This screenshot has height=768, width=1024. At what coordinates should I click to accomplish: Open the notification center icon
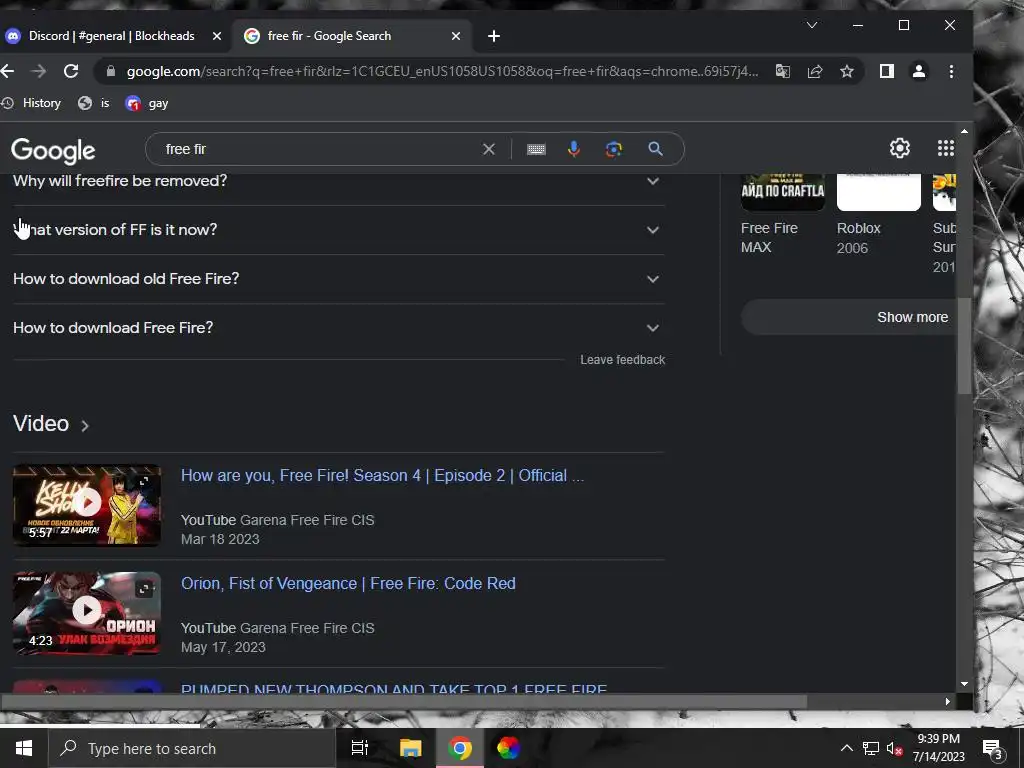993,748
